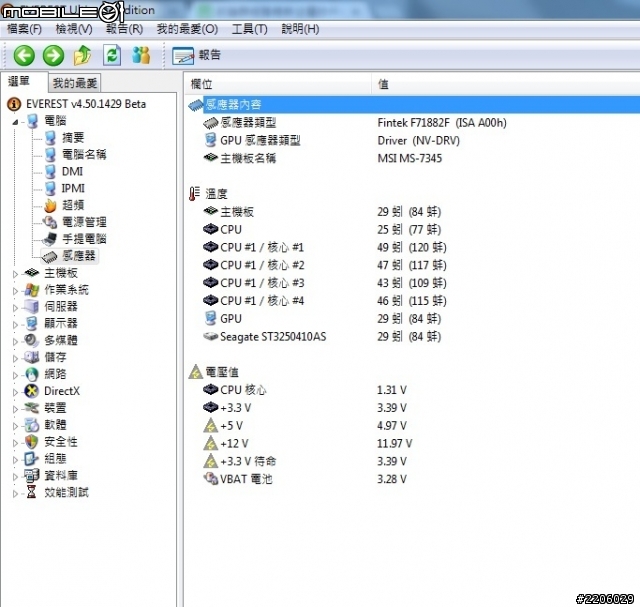Click the 值 column header
640x607 pixels.
click(x=505, y=84)
